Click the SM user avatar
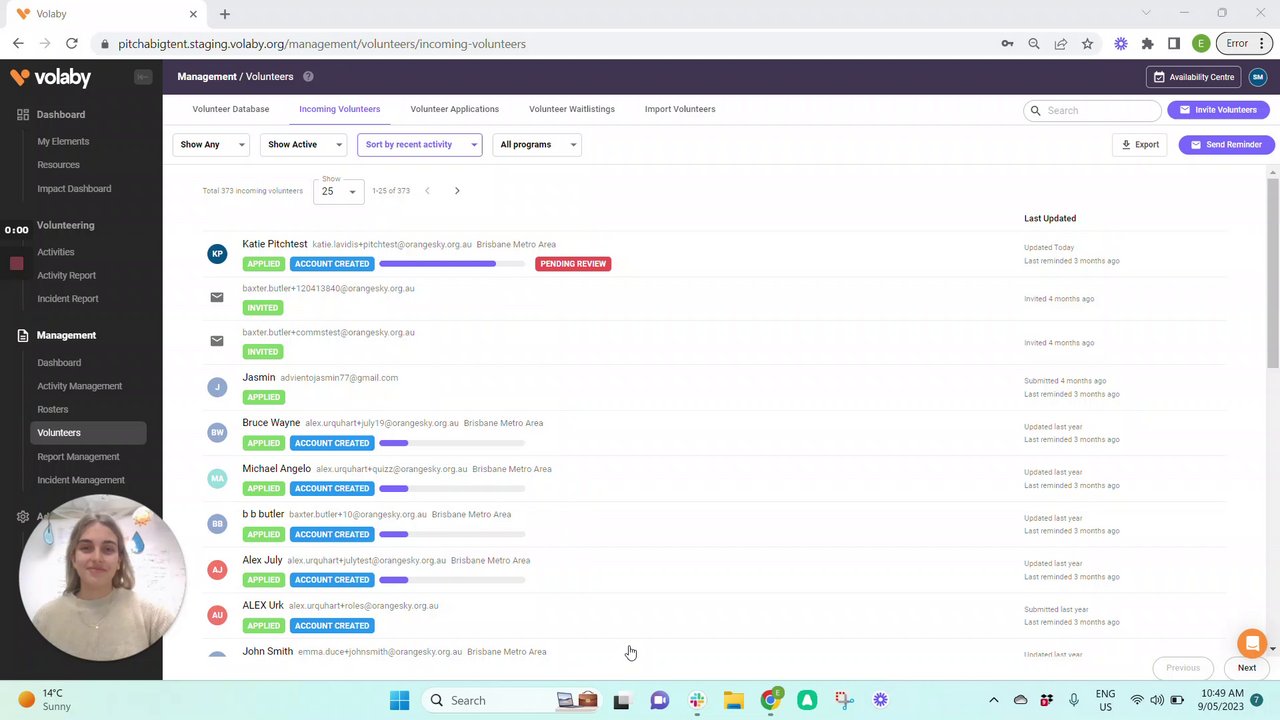Viewport: 1280px width, 720px height. [1258, 77]
